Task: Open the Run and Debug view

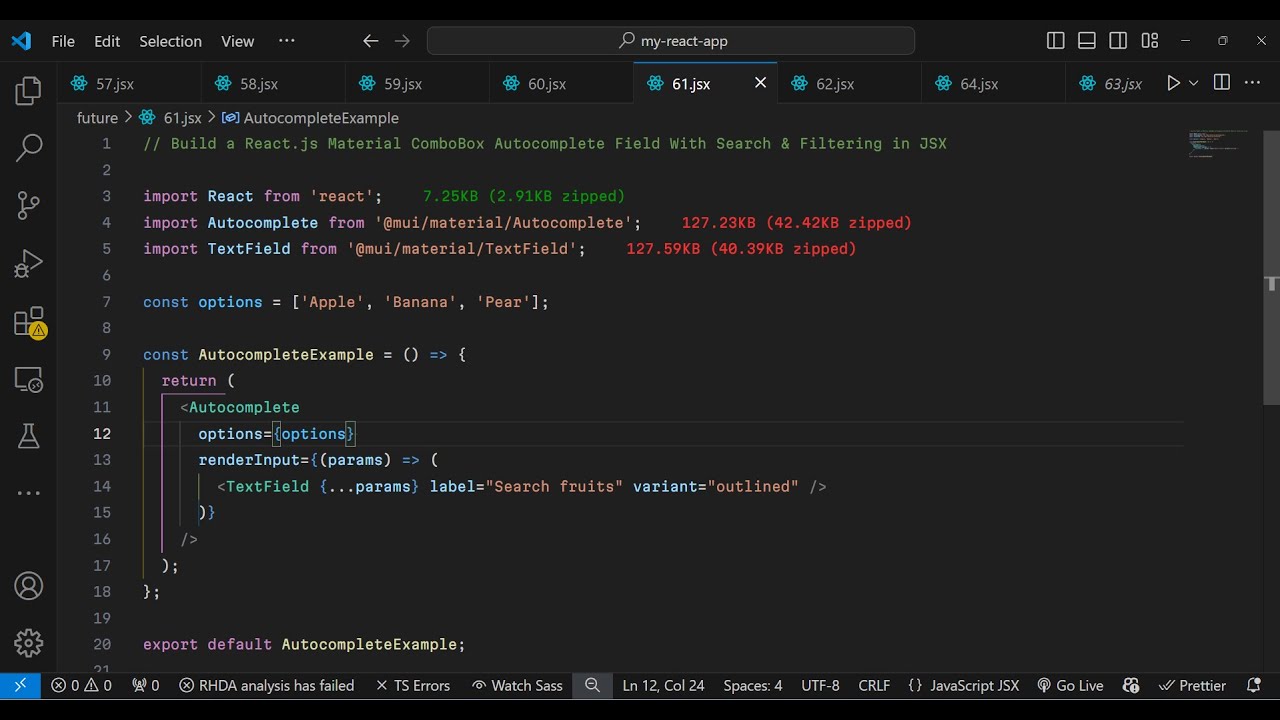Action: (28, 263)
